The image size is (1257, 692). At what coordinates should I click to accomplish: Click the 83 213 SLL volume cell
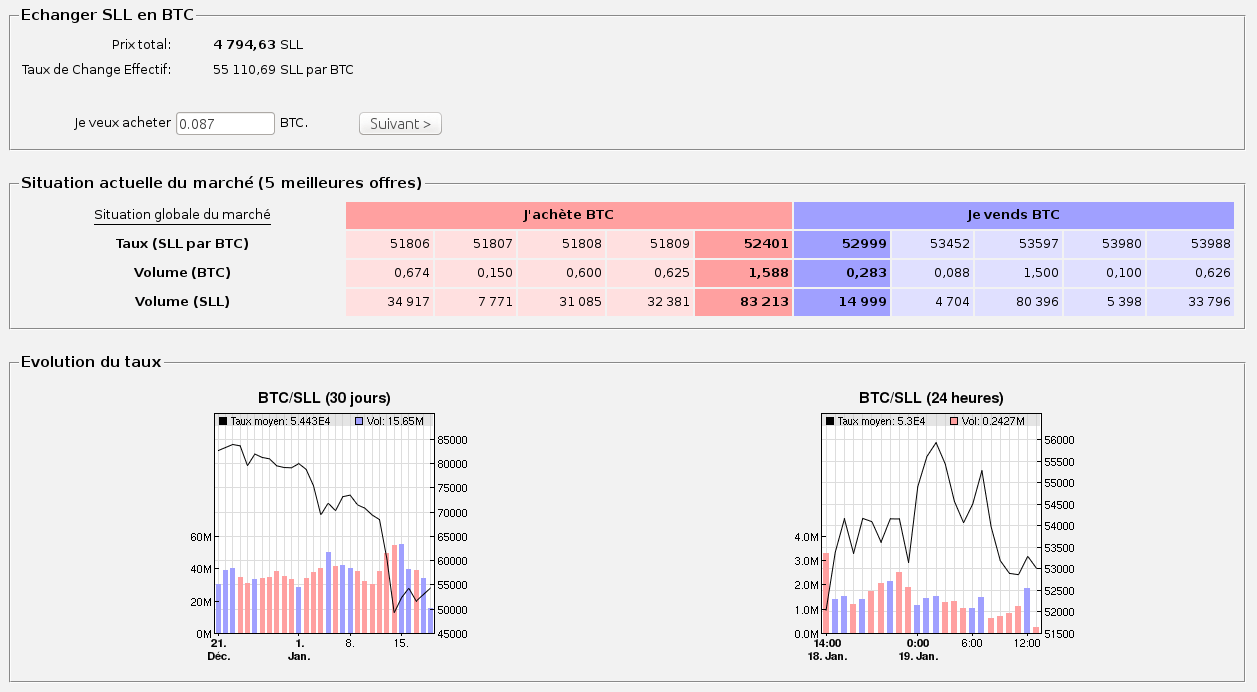click(743, 302)
